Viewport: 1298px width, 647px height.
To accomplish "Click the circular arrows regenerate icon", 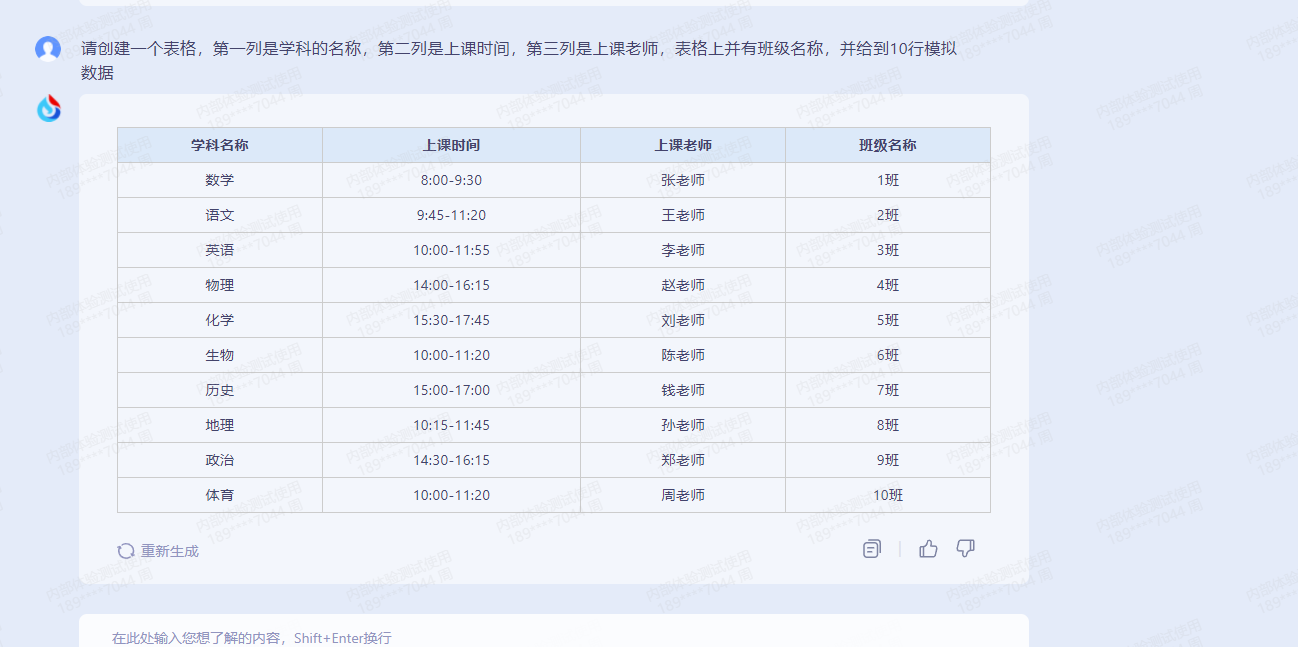I will (126, 551).
